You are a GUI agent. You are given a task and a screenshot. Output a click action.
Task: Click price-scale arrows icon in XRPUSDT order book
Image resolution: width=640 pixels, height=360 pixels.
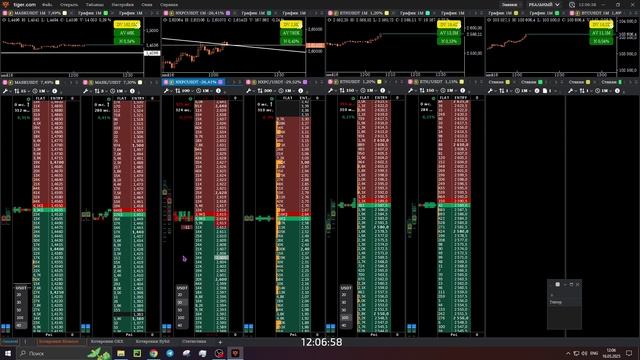pyautogui.click(x=178, y=91)
